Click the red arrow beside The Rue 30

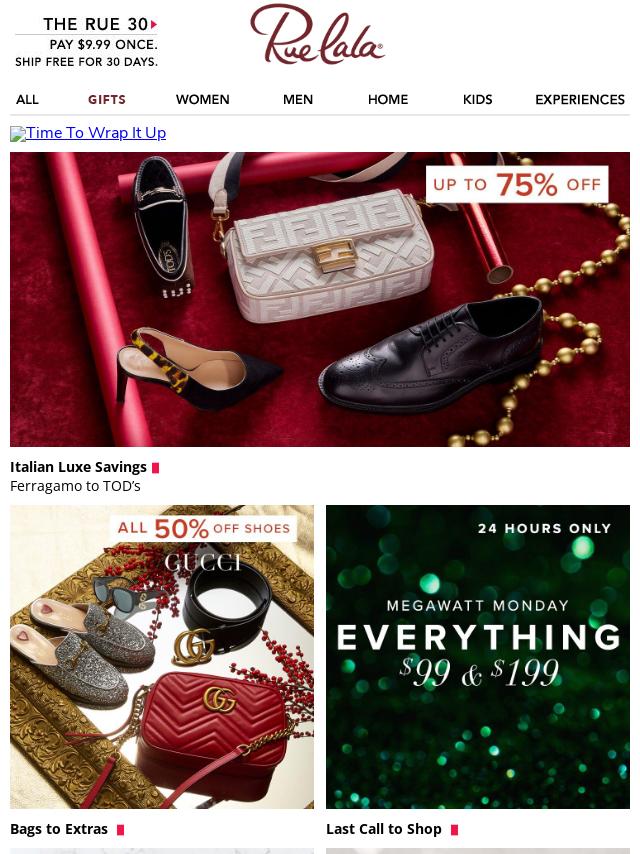(x=154, y=24)
